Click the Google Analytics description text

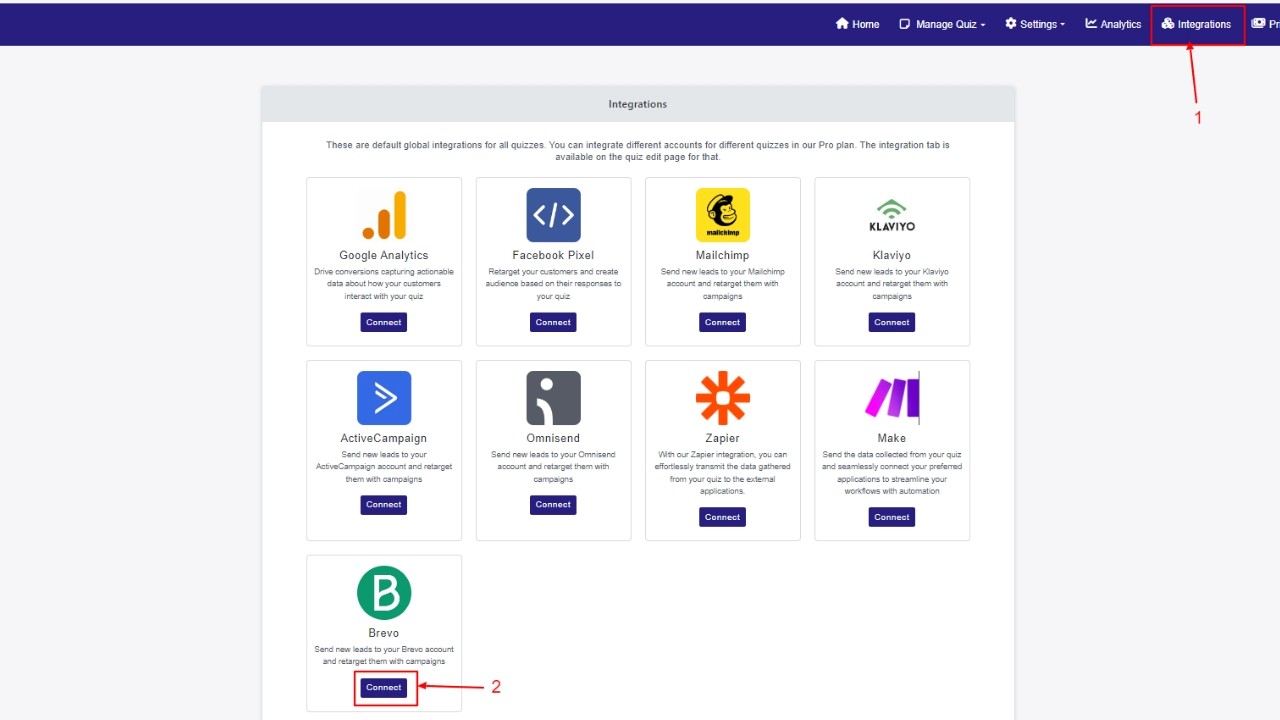[x=384, y=284]
